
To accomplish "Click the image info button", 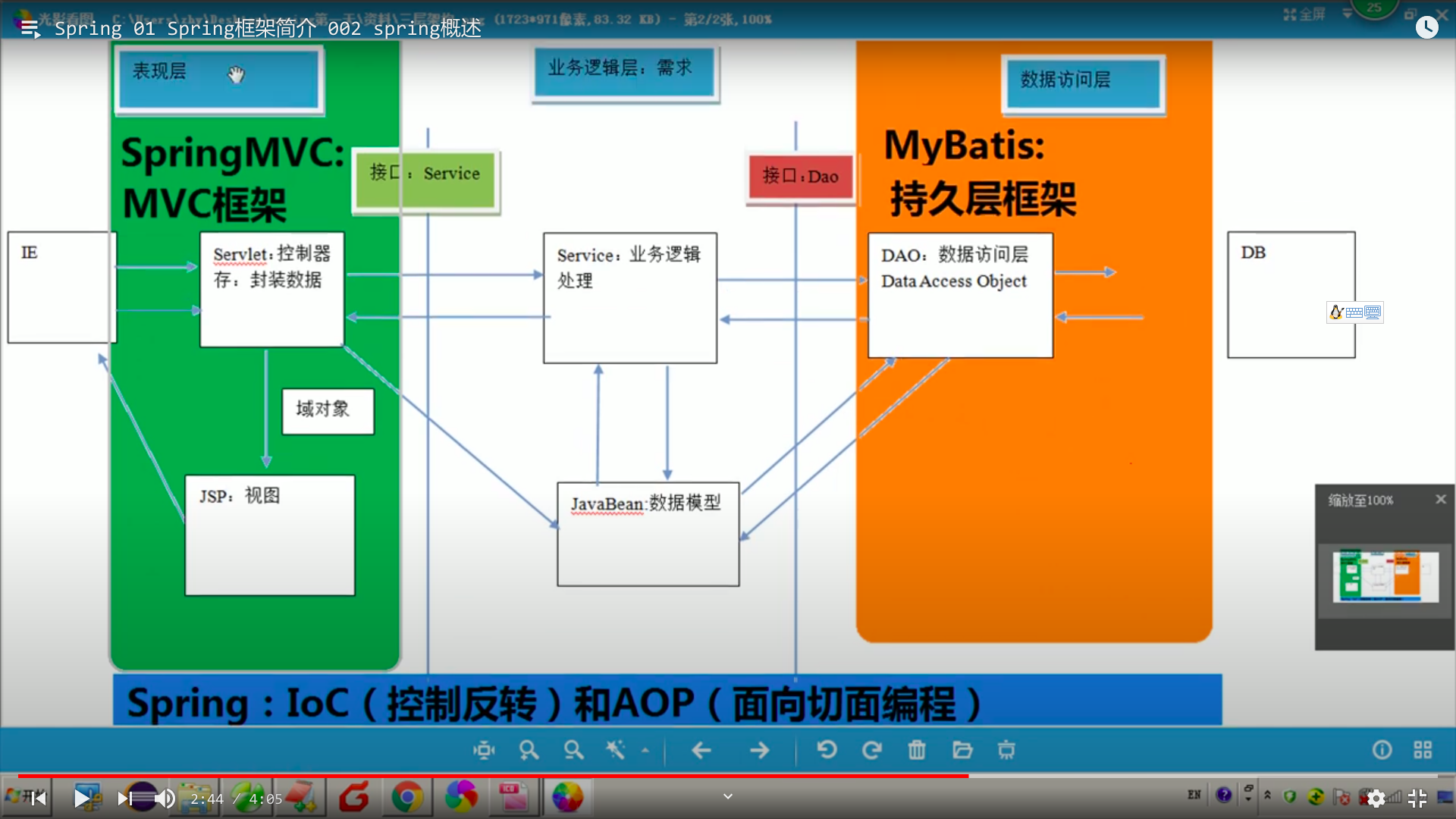I will click(1382, 750).
